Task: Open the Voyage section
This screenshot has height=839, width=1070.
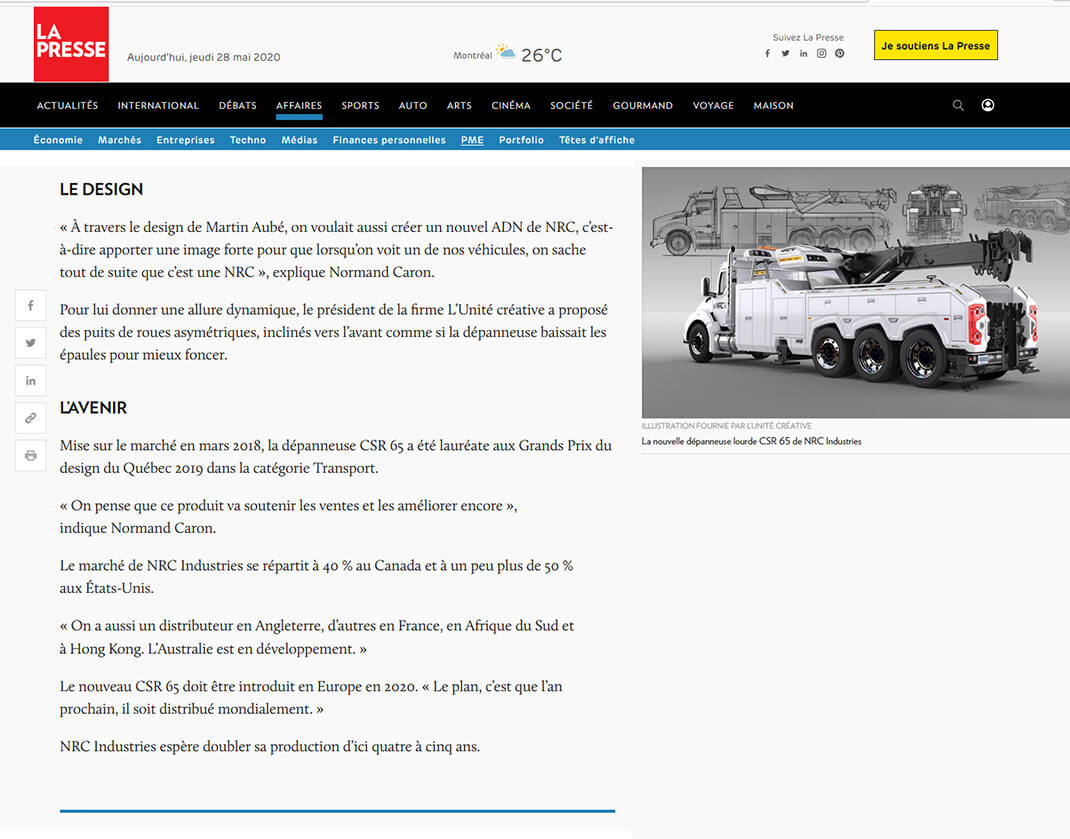Action: pyautogui.click(x=713, y=105)
